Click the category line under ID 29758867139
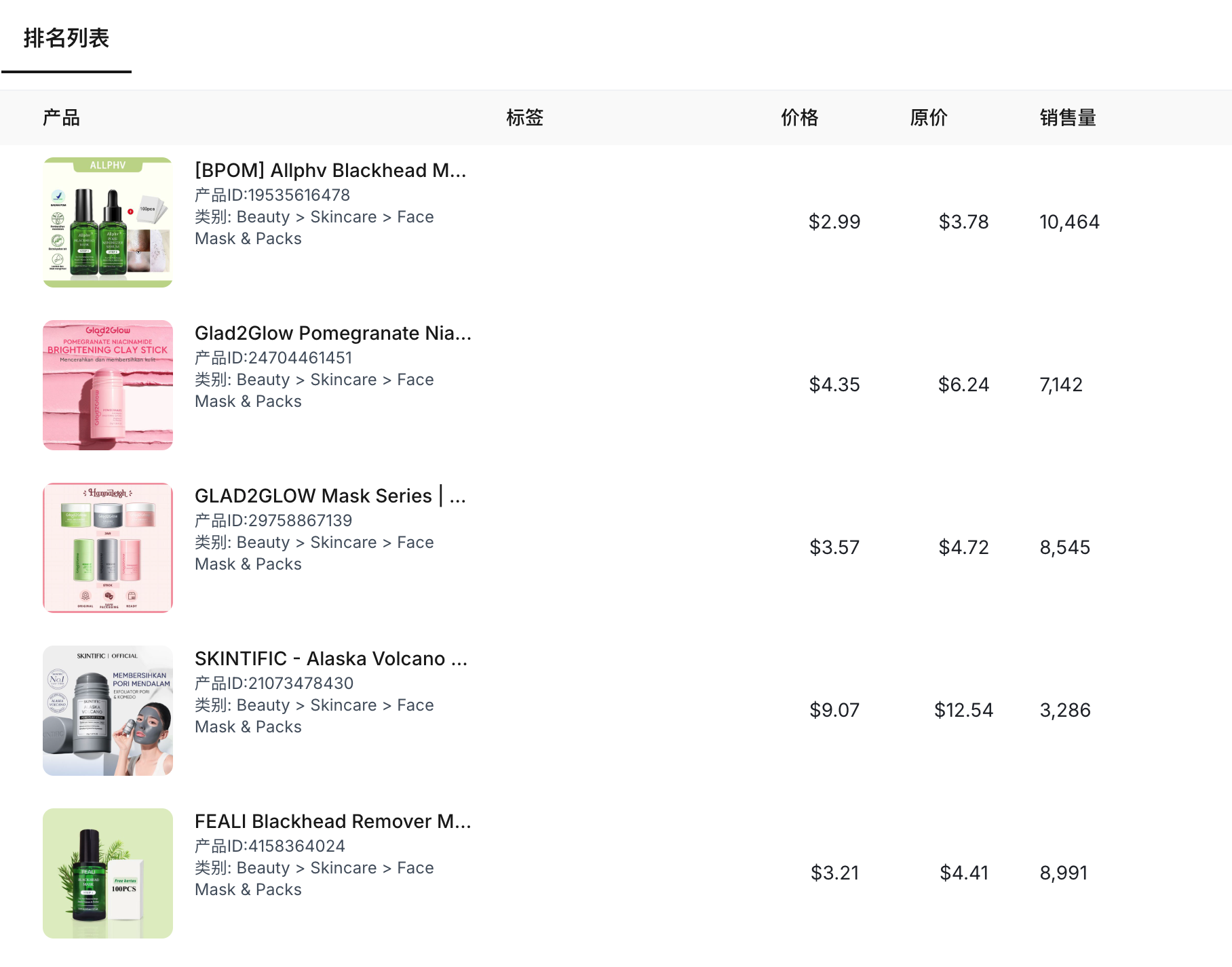The image size is (1232, 967). 314,553
